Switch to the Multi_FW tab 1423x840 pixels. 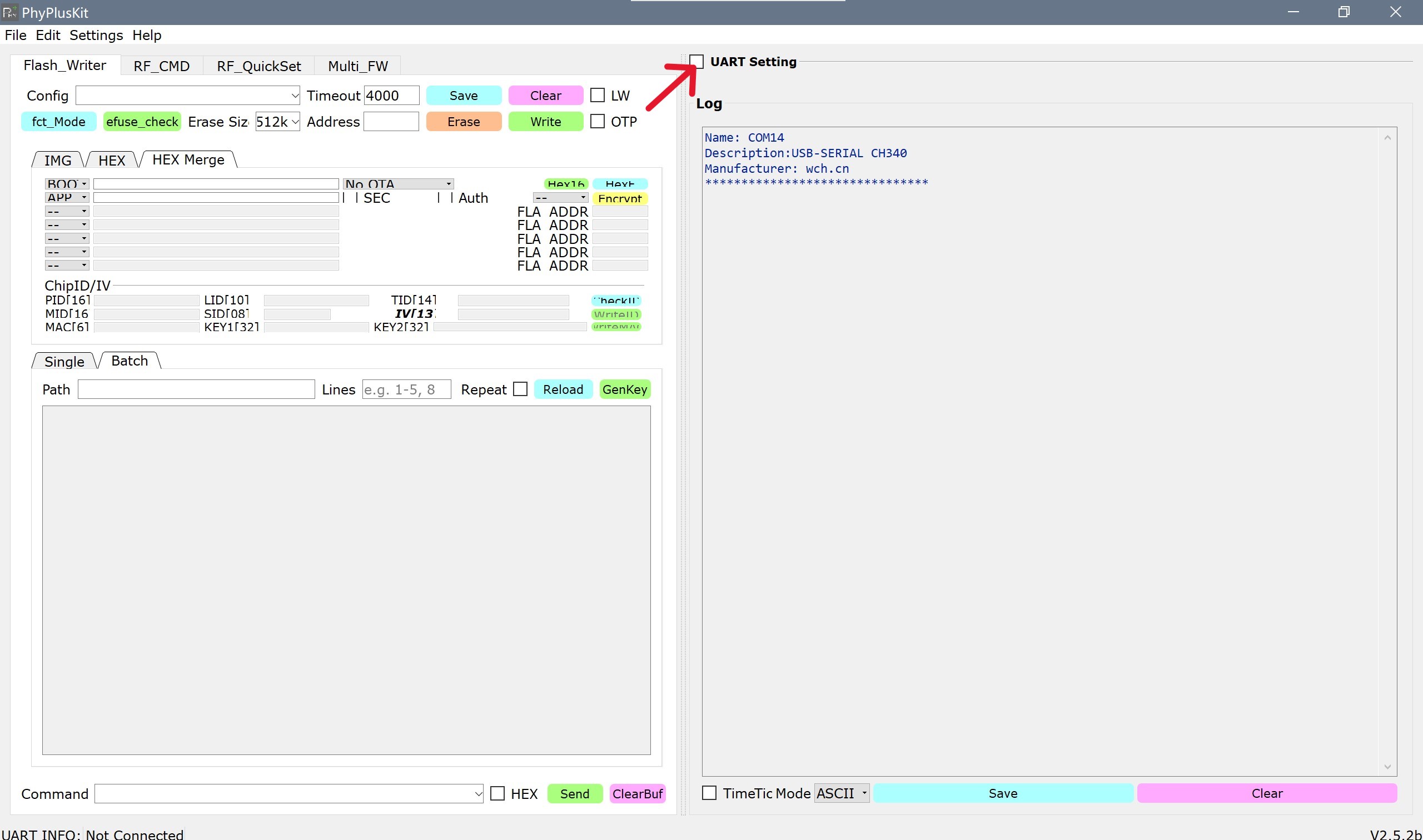point(358,66)
